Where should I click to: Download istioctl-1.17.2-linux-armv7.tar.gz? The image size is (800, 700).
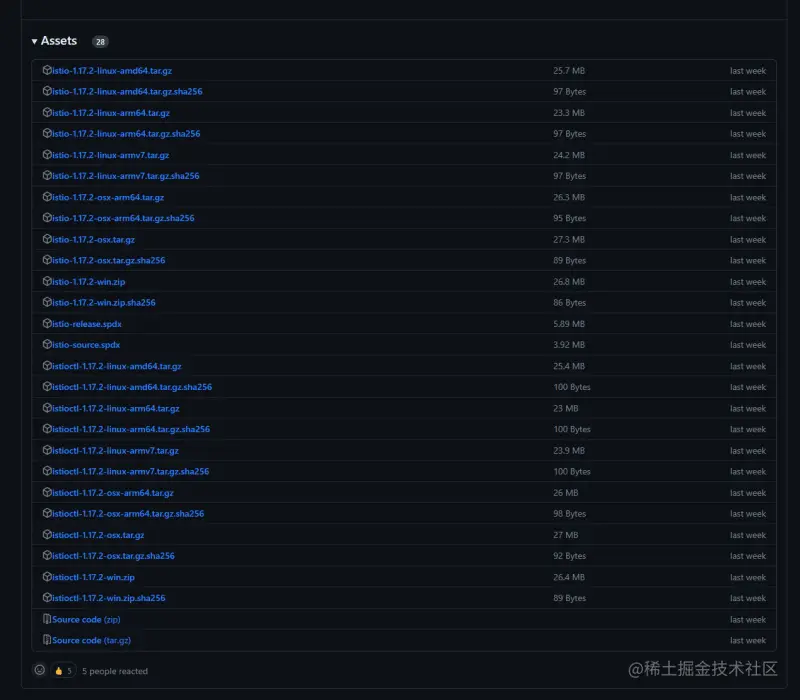point(115,452)
